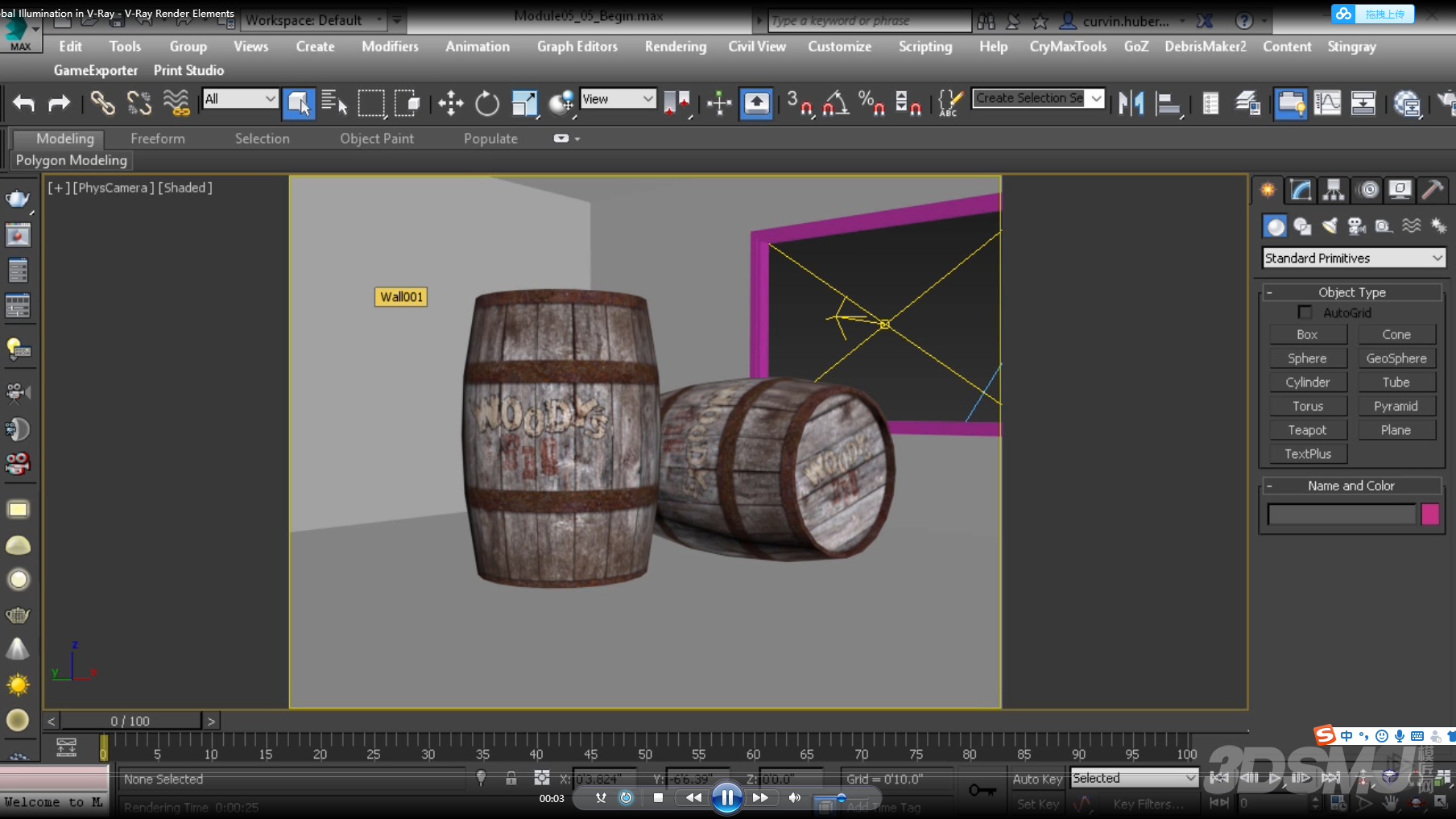Click the Sphere primitive button
1456x819 pixels.
[x=1307, y=358]
